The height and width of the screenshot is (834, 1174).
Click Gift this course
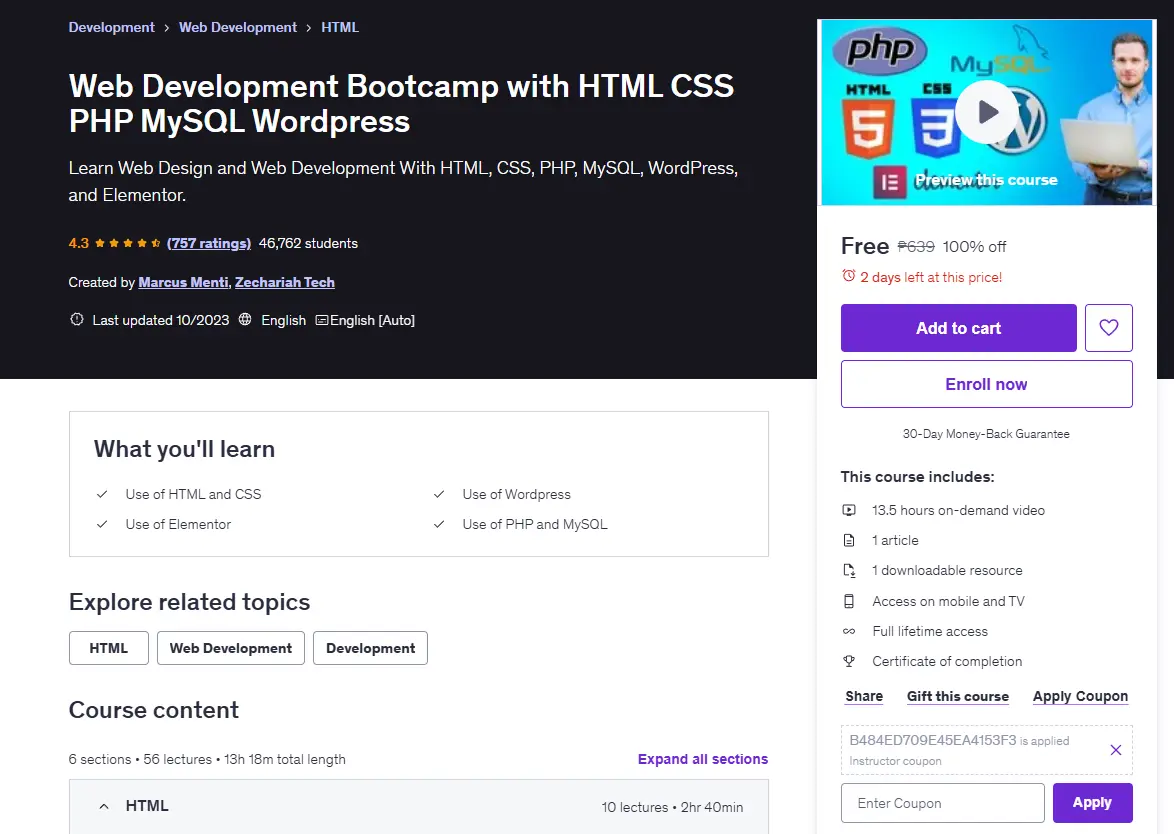pyautogui.click(x=958, y=696)
